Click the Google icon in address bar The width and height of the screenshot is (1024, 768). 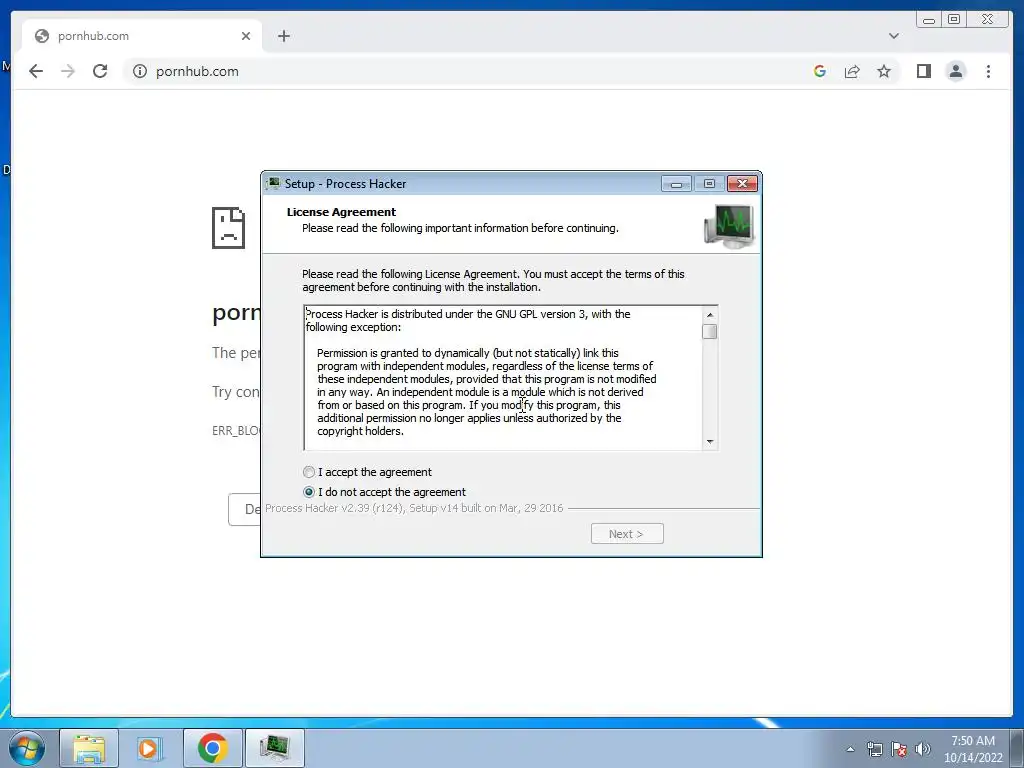(820, 71)
